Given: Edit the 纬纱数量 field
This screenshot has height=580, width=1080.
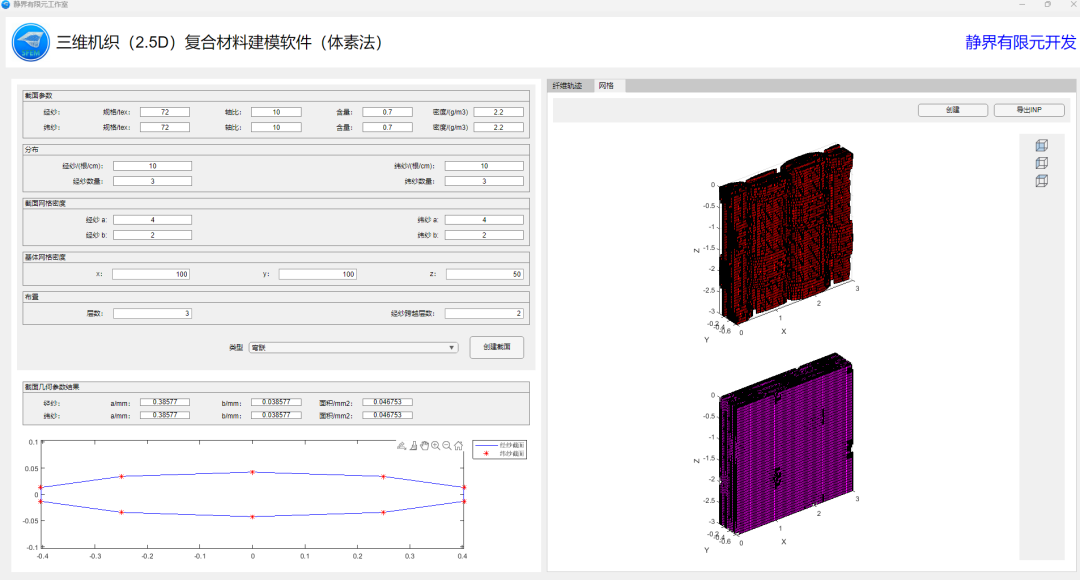Looking at the screenshot, I should [x=484, y=181].
